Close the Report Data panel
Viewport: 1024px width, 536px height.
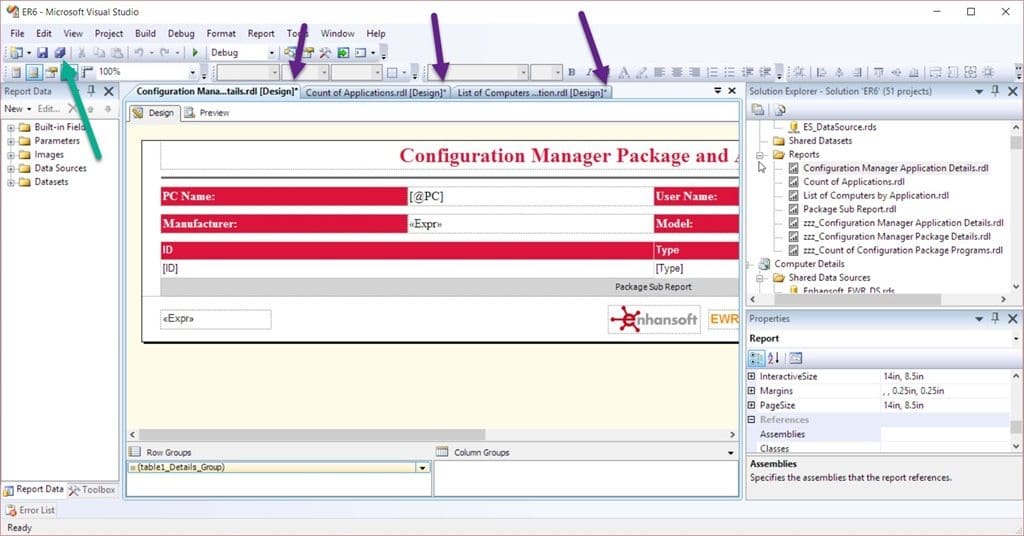[108, 91]
